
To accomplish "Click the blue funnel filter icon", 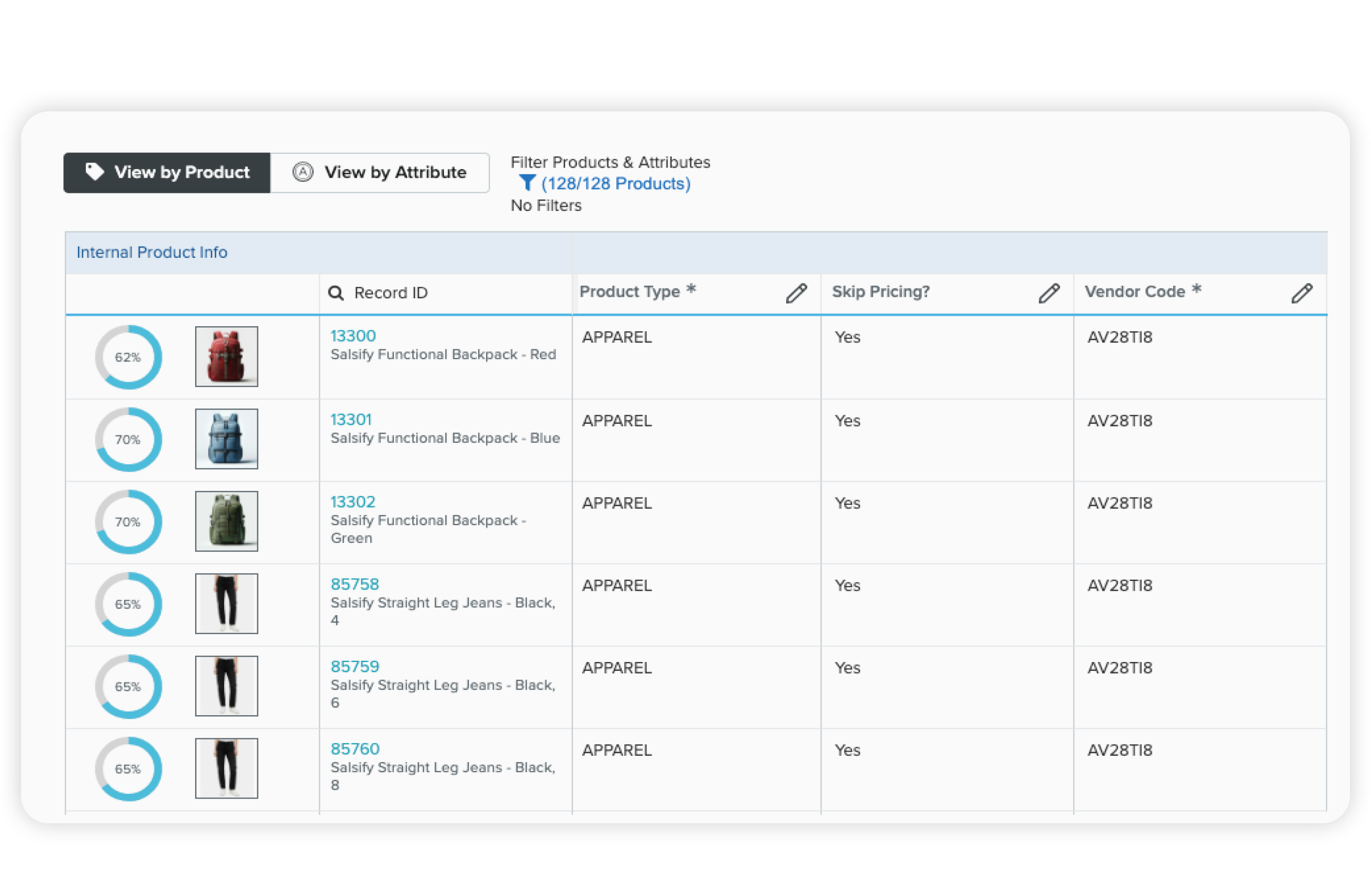I will pos(526,182).
